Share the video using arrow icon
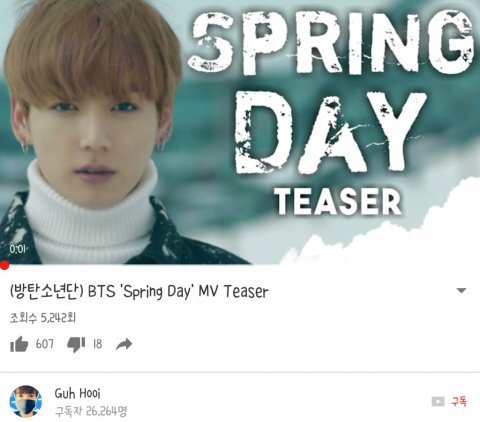 point(124,344)
